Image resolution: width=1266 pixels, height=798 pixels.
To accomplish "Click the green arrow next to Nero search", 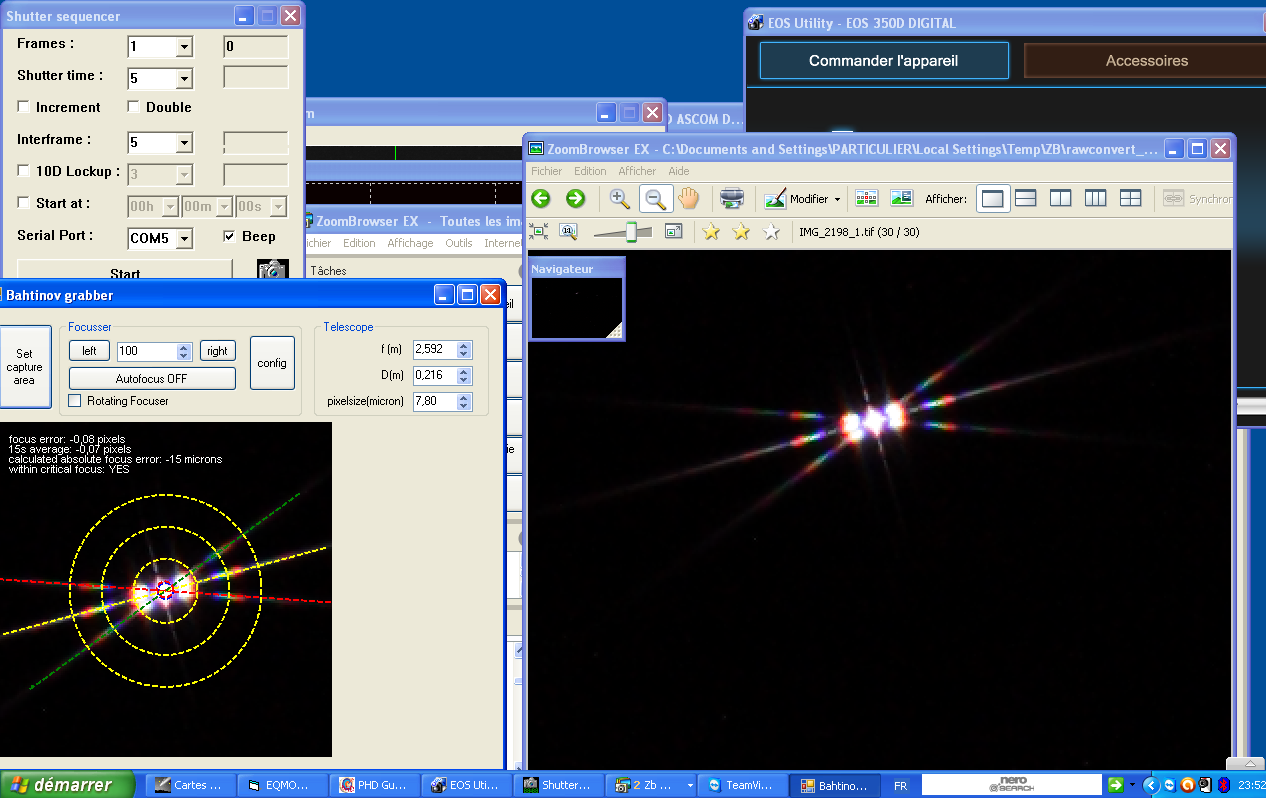I will 1116,785.
